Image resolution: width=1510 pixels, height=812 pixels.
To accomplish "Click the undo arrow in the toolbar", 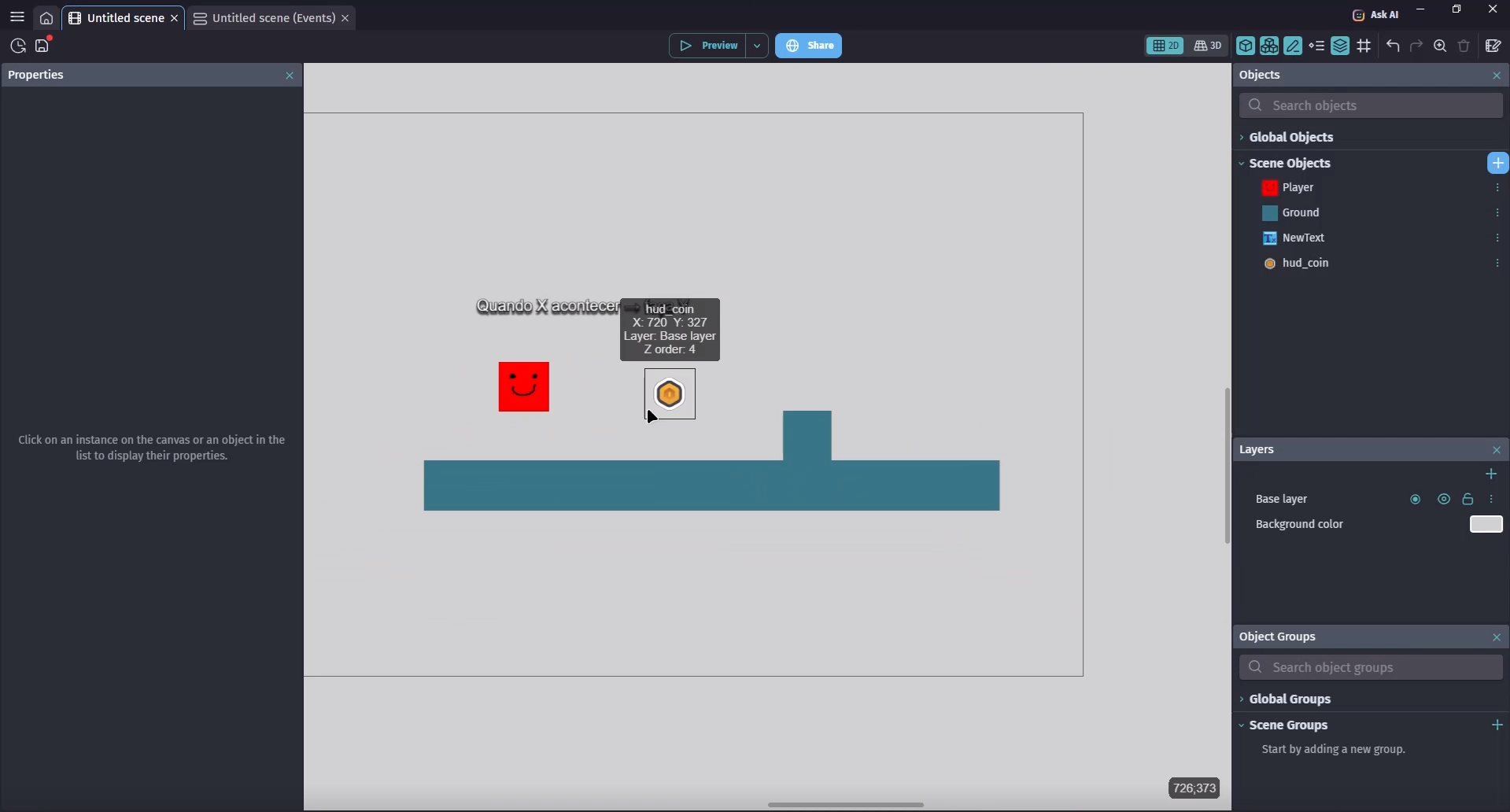I will [x=1394, y=46].
